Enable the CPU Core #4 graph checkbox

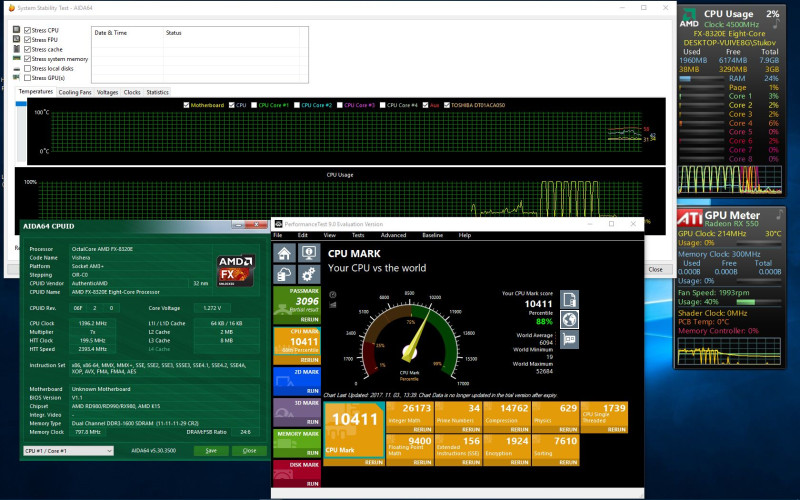tap(383, 105)
